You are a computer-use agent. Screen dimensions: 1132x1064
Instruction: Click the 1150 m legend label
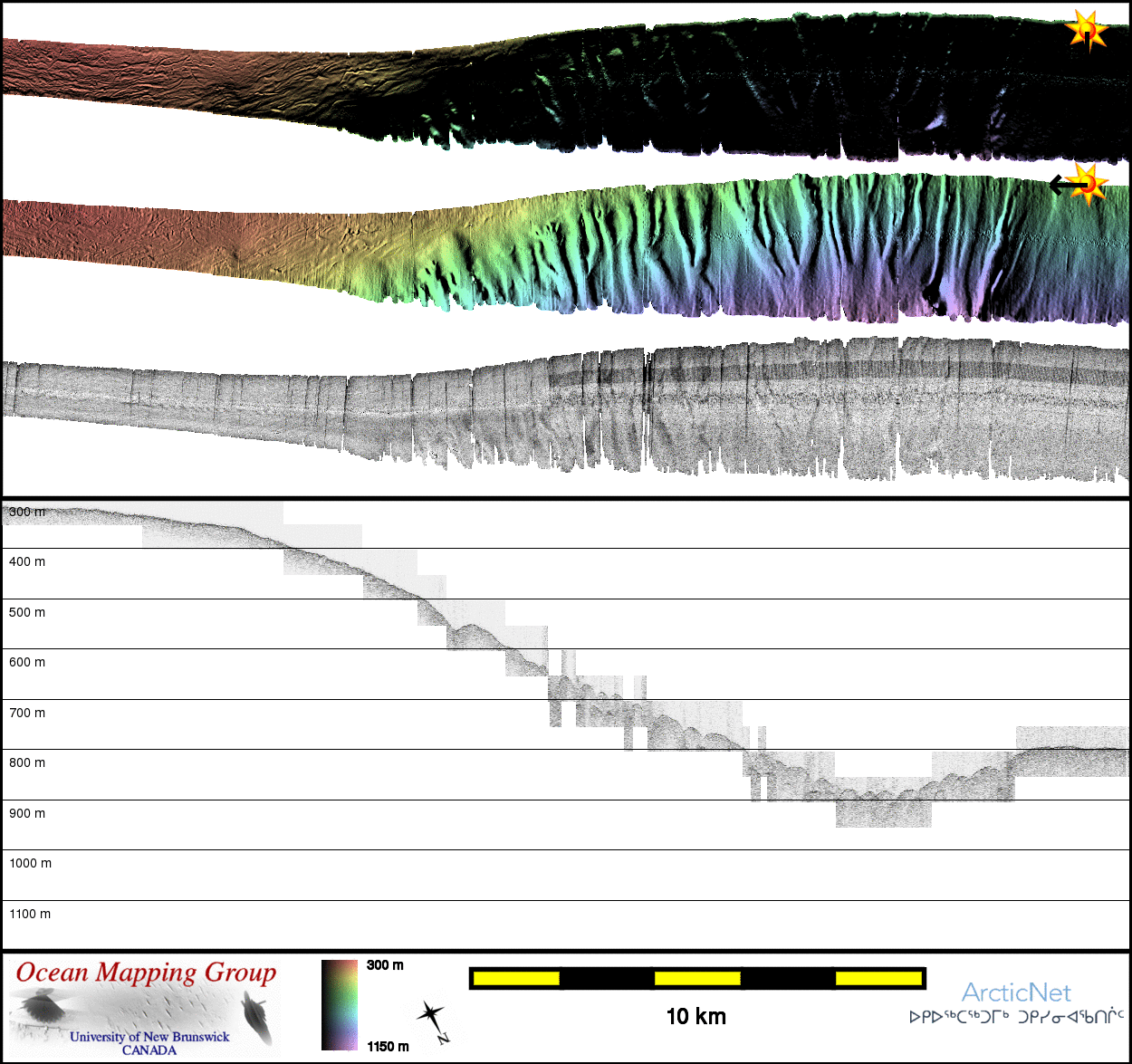point(388,1047)
